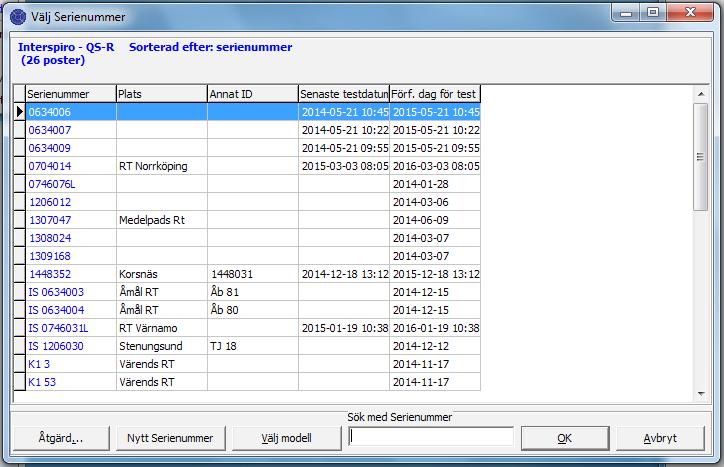Image resolution: width=724 pixels, height=467 pixels.
Task: Click the RT Värnamo location cell
Action: [162, 328]
